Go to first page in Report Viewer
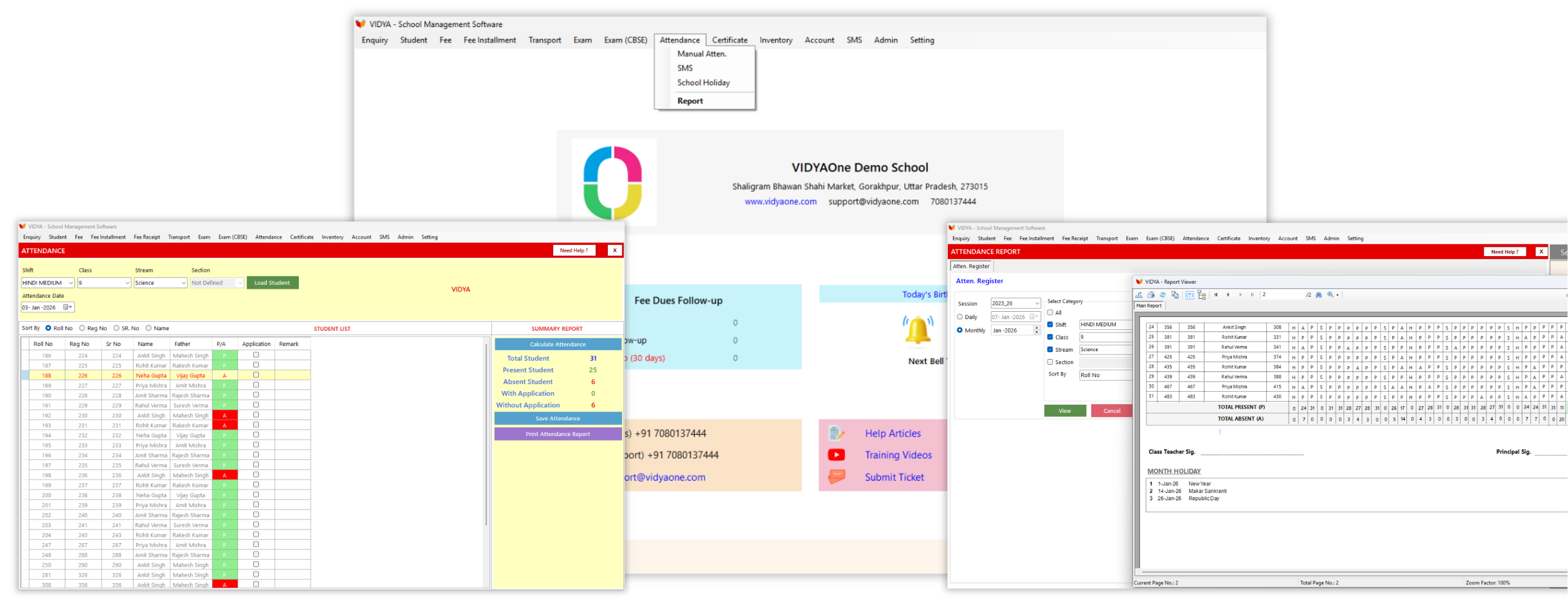The height and width of the screenshot is (601, 1568). click(1216, 295)
